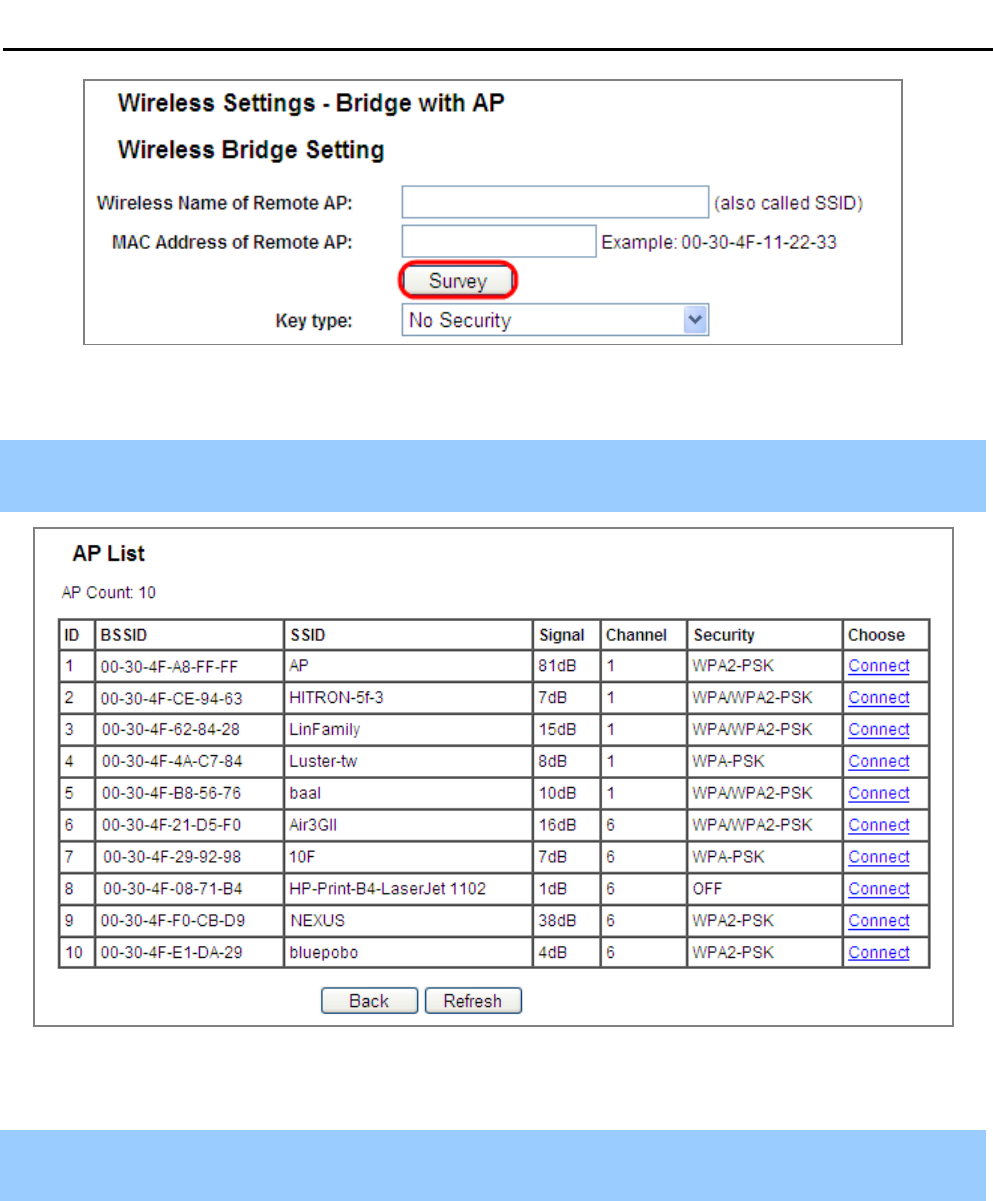Connect to the AP network
Viewport: 993px width, 1201px height.
(879, 666)
